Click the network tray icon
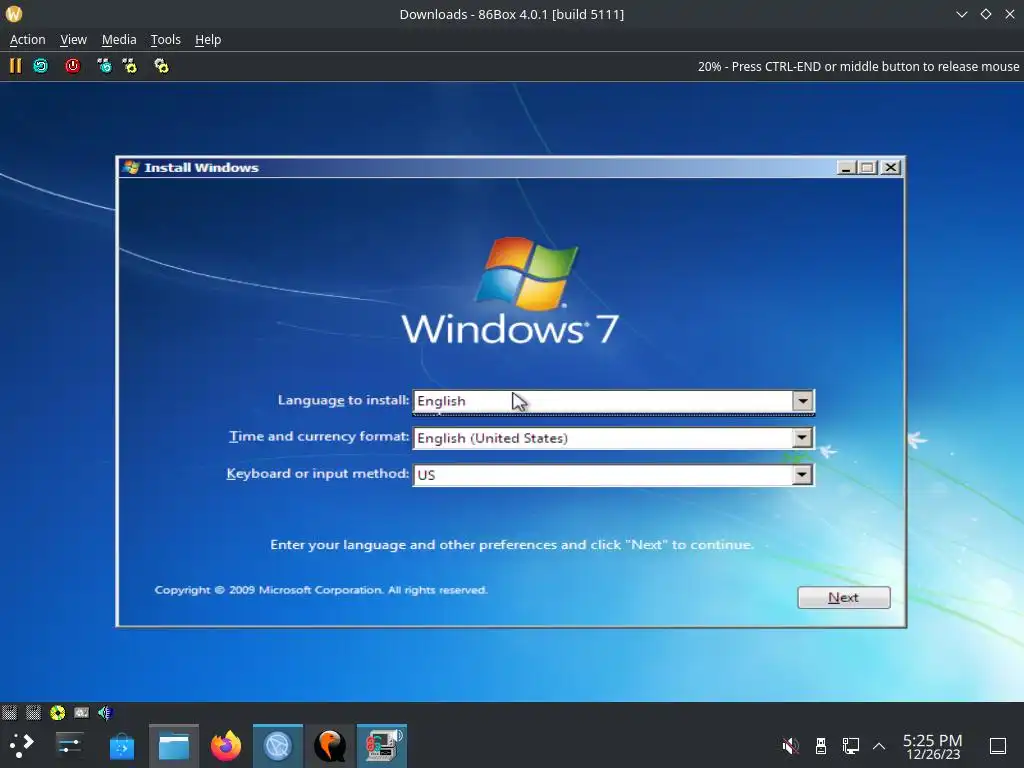1024x768 pixels. click(x=850, y=745)
